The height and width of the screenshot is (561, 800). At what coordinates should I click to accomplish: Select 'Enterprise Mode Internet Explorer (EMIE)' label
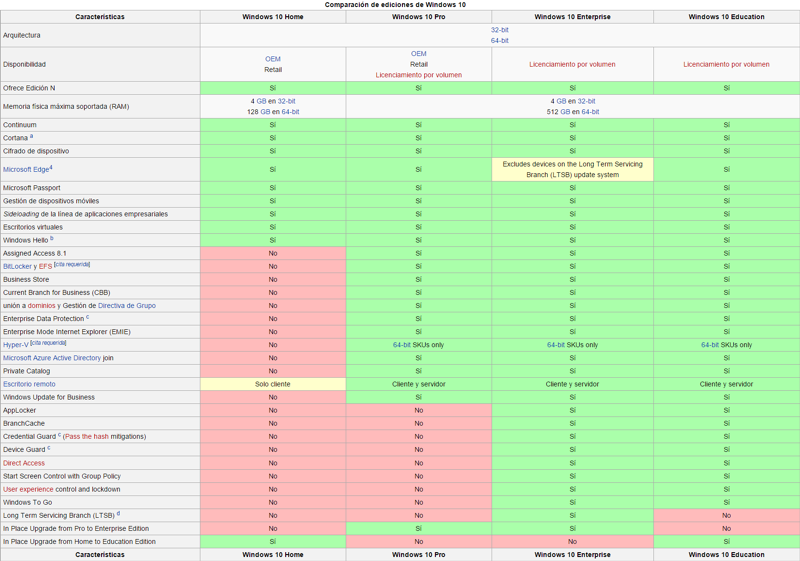pyautogui.click(x=67, y=332)
